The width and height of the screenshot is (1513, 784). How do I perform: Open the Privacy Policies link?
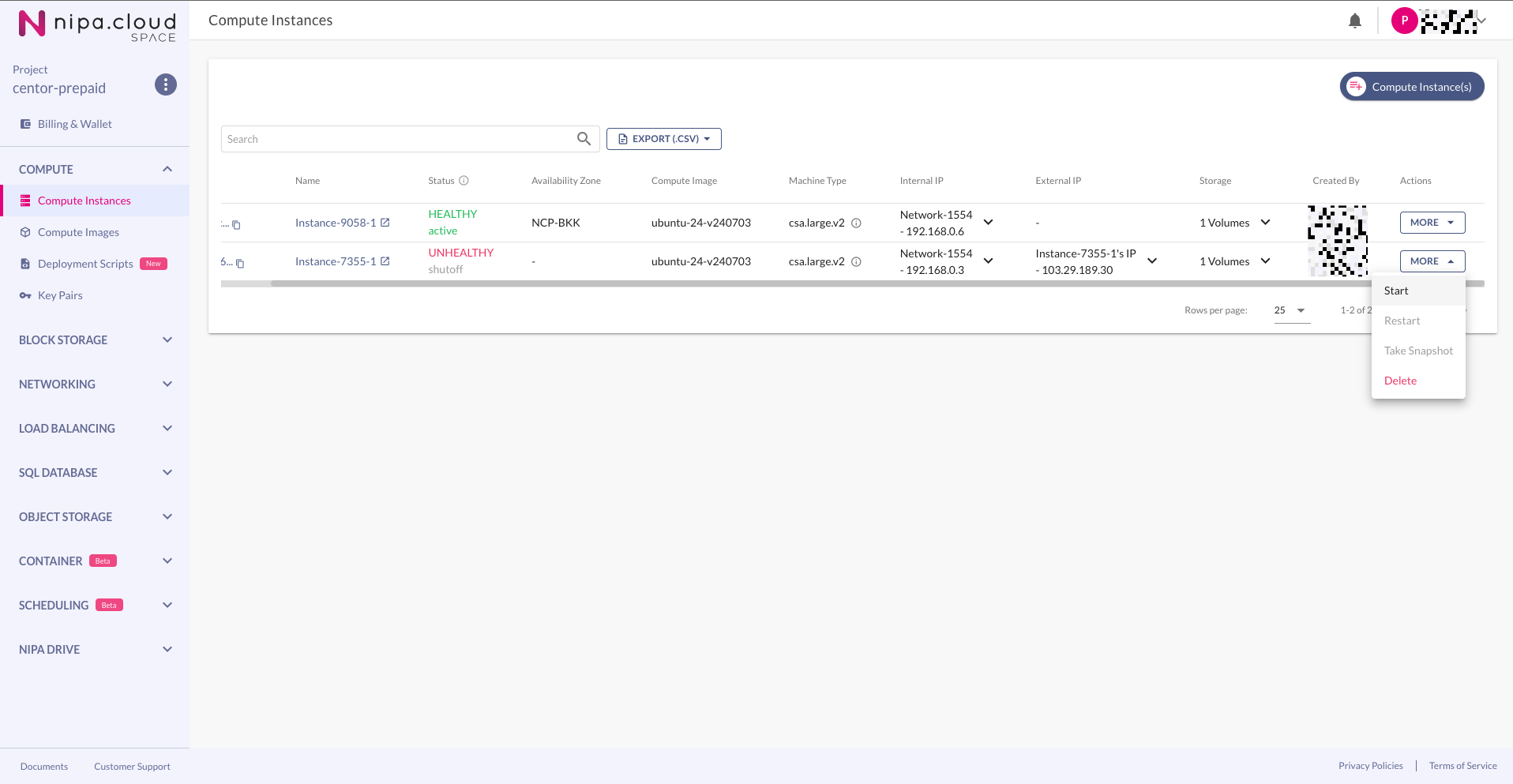[1371, 766]
